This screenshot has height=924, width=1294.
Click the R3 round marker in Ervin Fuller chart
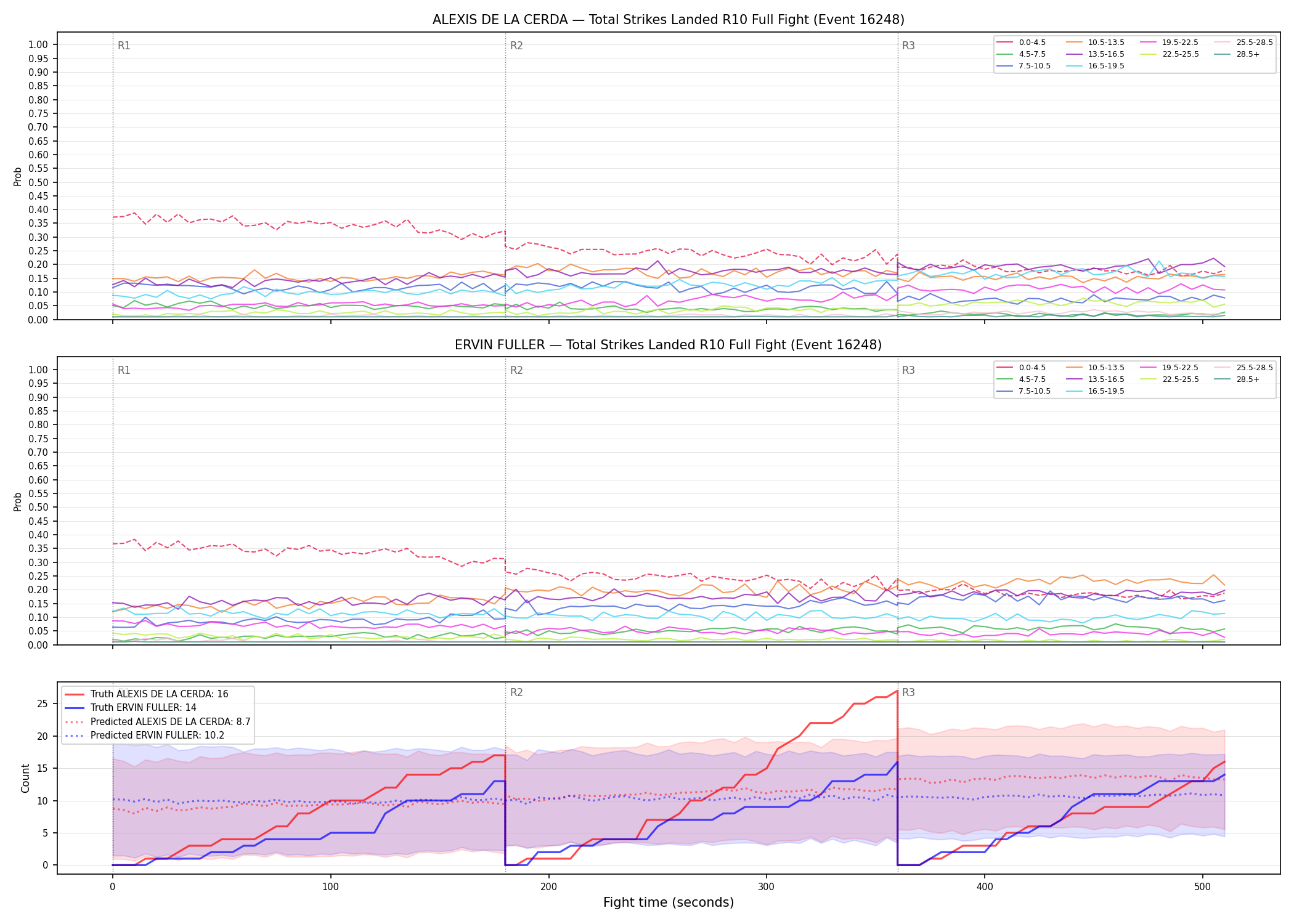coord(908,370)
